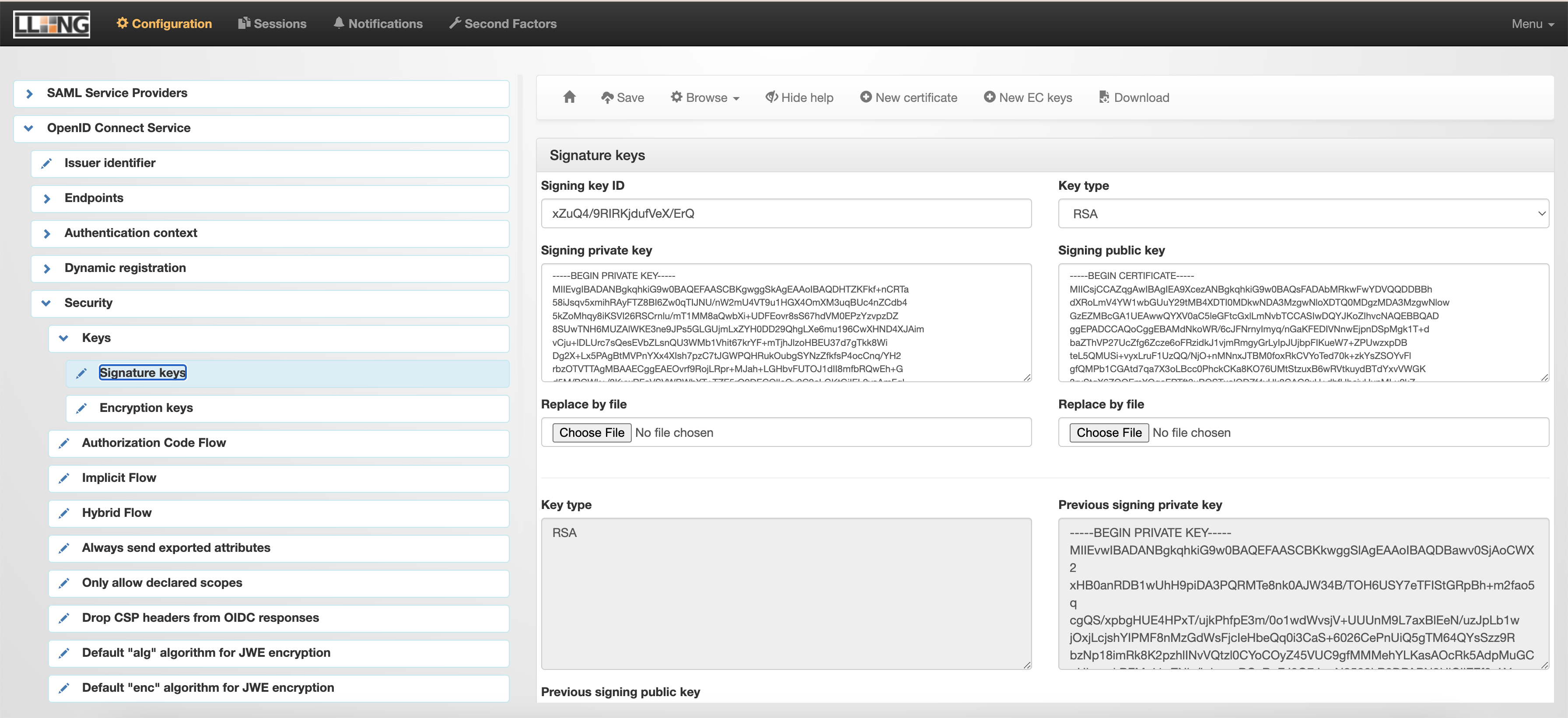1568x718 pixels.
Task: Open the Sessions tab in top navigation
Action: pyautogui.click(x=272, y=24)
